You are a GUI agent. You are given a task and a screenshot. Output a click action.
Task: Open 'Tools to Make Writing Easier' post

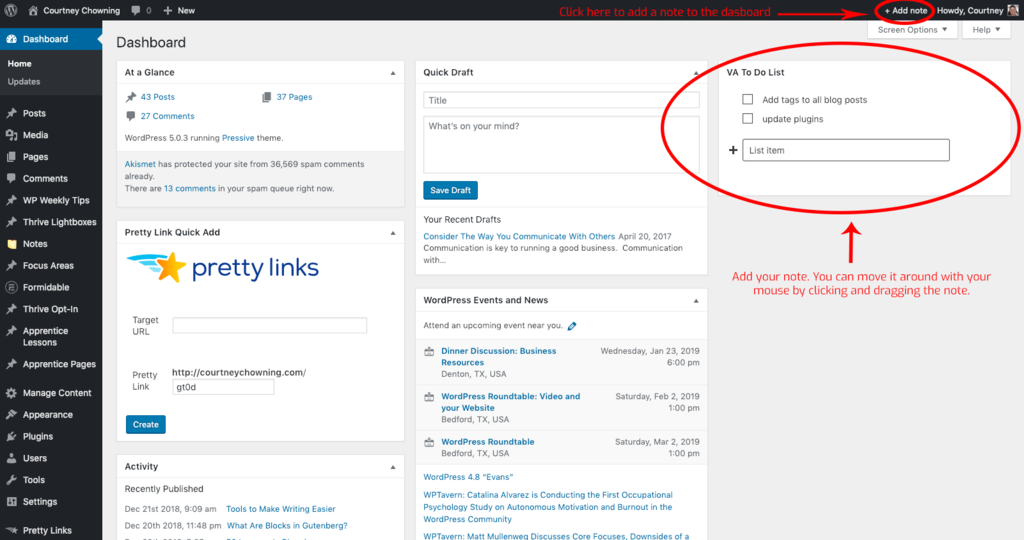281,509
